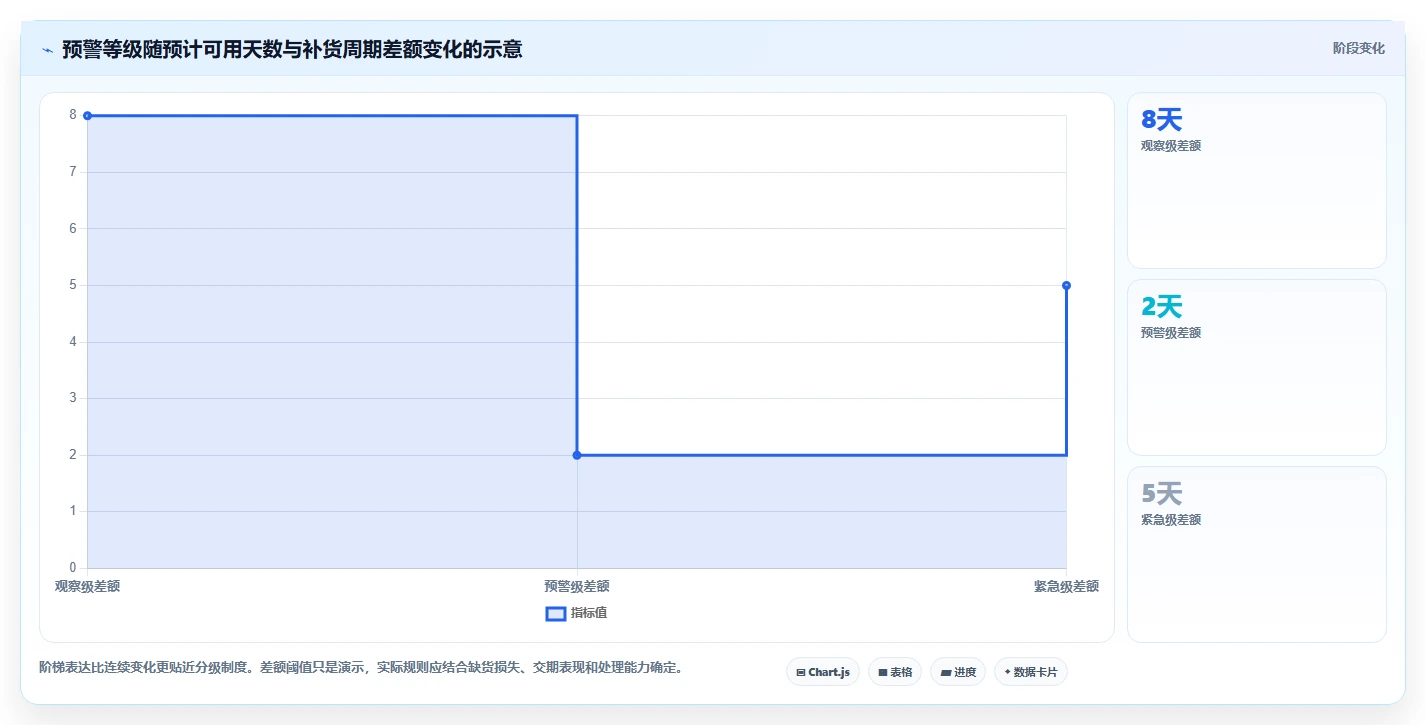Click the data point at value 8
1426x725 pixels.
pyautogui.click(x=88, y=116)
